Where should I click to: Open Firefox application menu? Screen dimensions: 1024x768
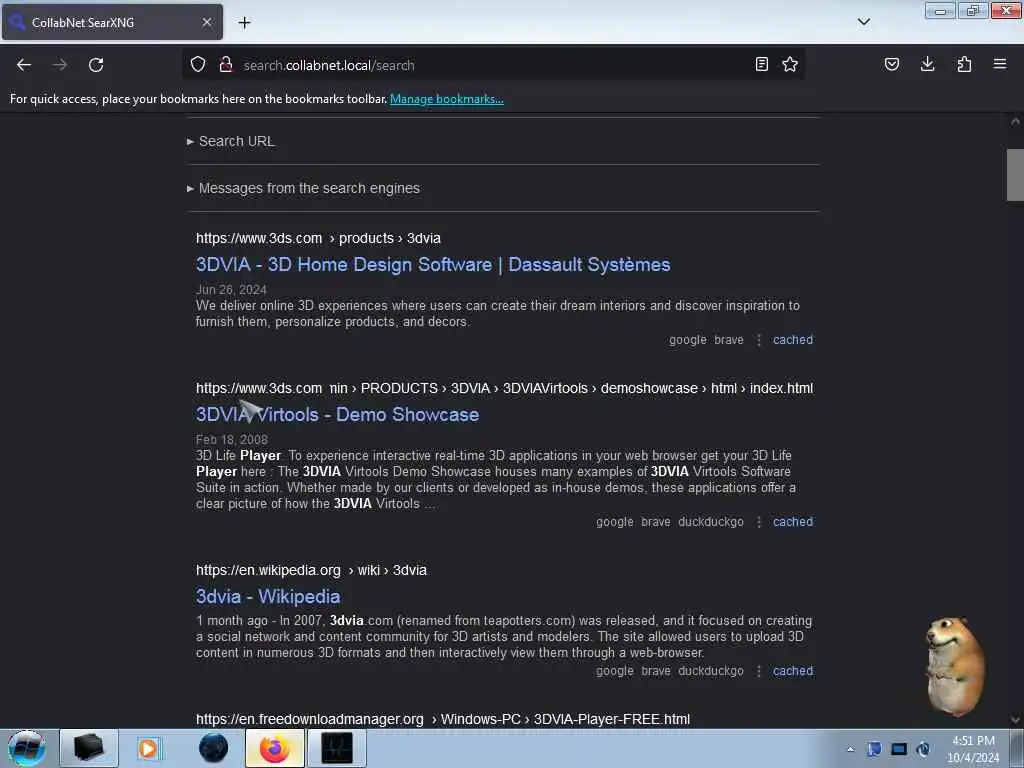click(1000, 64)
